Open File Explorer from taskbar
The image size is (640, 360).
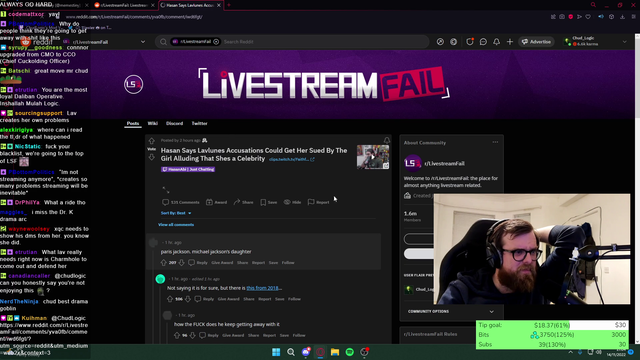click(x=335, y=352)
